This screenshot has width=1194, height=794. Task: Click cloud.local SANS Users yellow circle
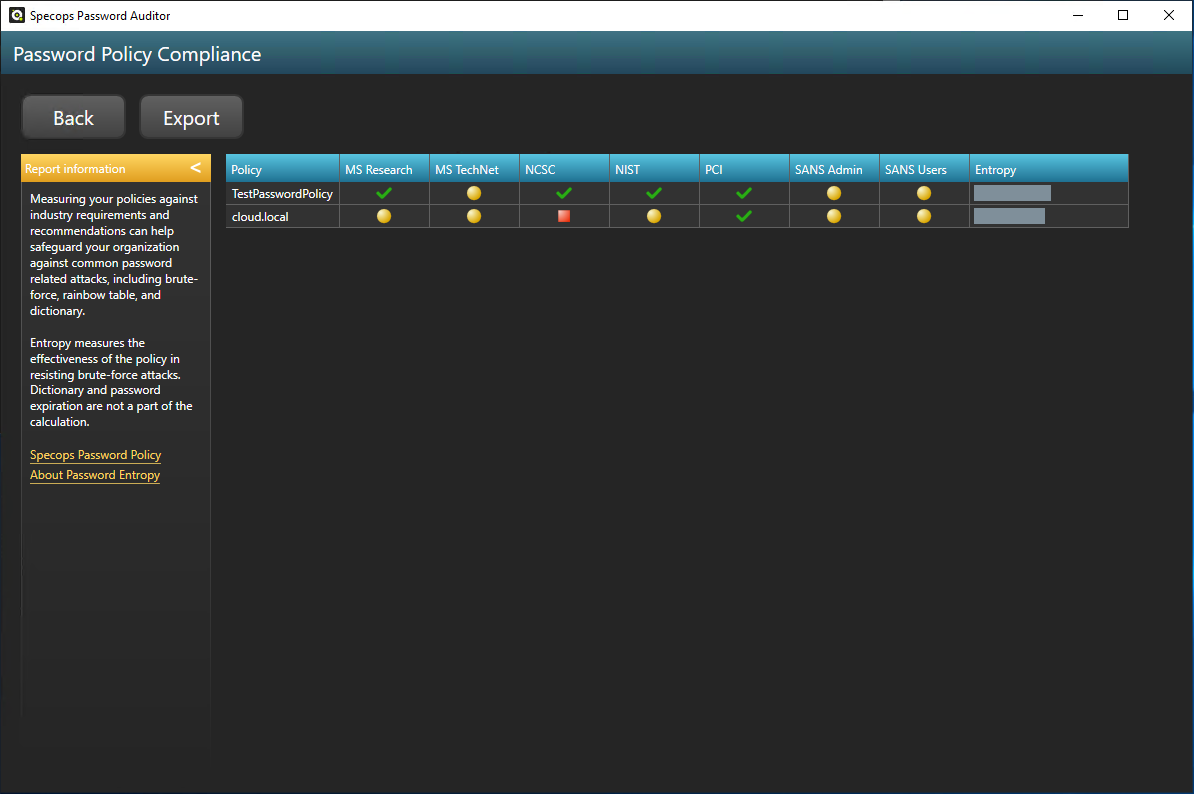(924, 216)
